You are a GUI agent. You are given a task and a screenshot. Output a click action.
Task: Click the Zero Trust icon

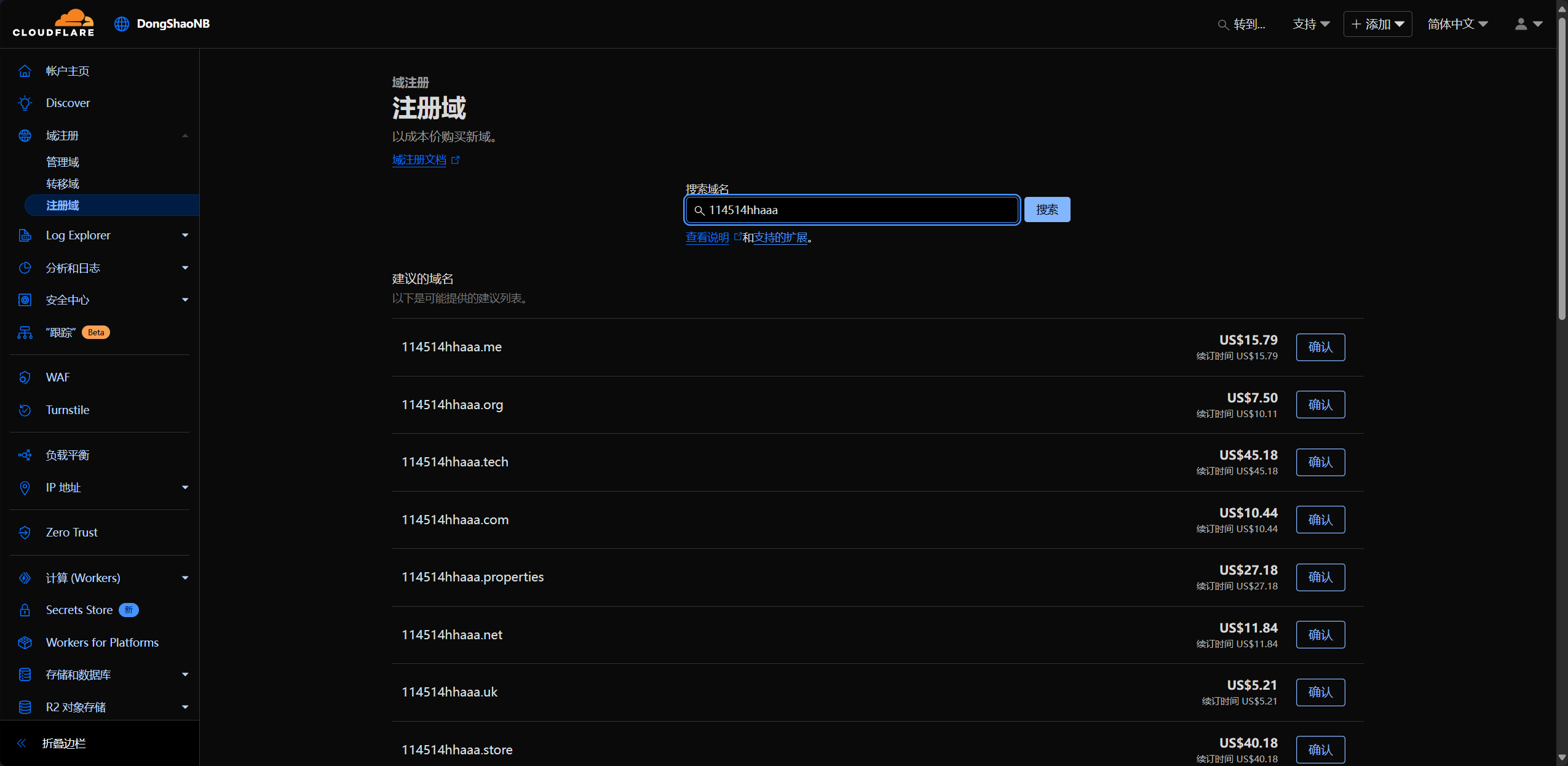pos(25,532)
